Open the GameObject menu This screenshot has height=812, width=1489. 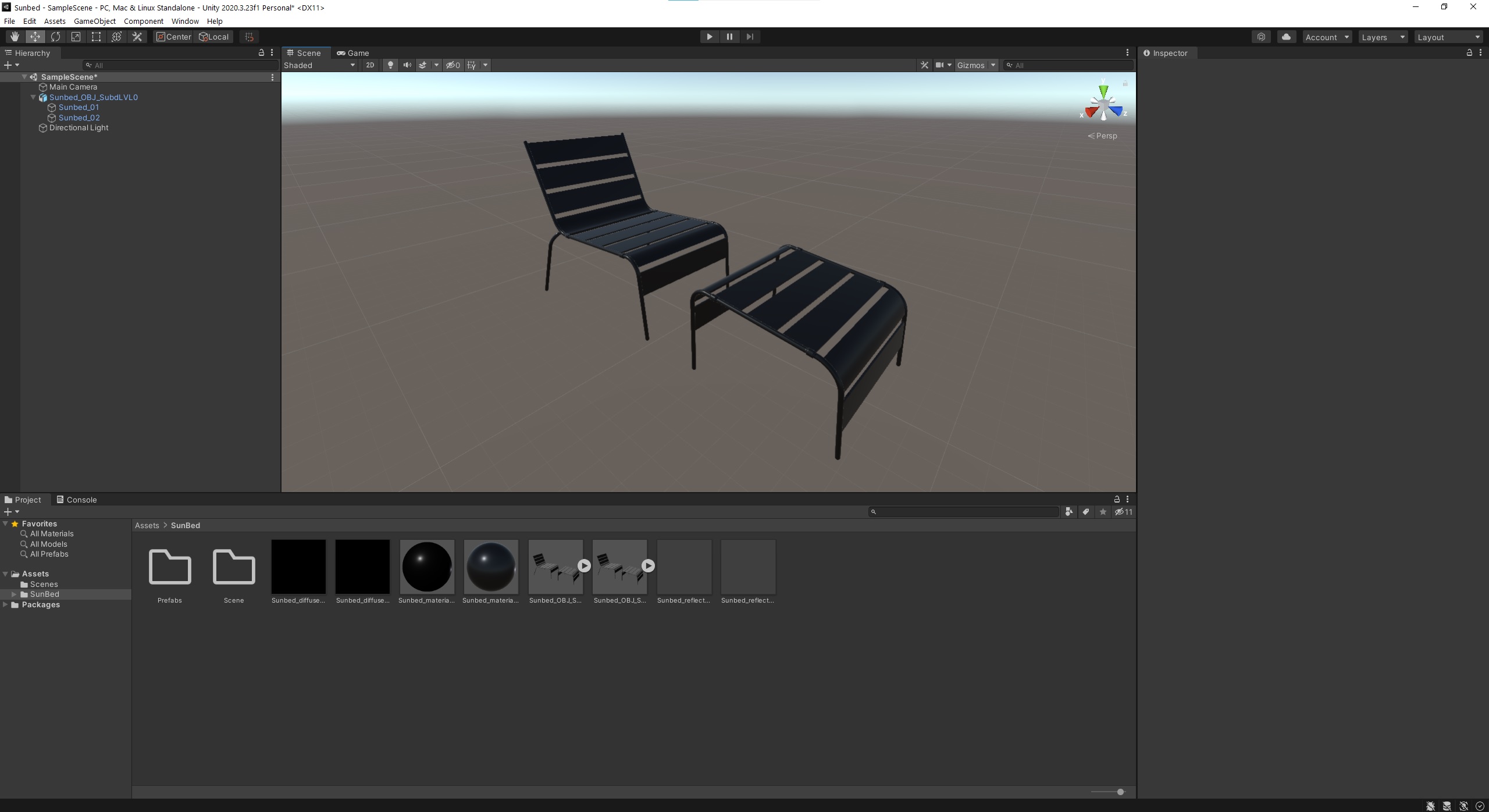[94, 21]
